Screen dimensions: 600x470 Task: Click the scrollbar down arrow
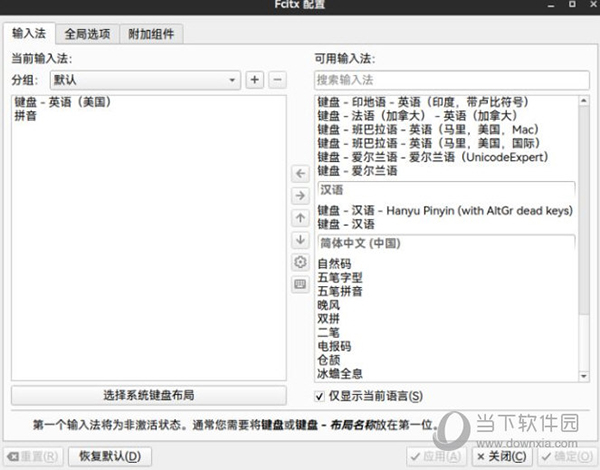(x=584, y=376)
